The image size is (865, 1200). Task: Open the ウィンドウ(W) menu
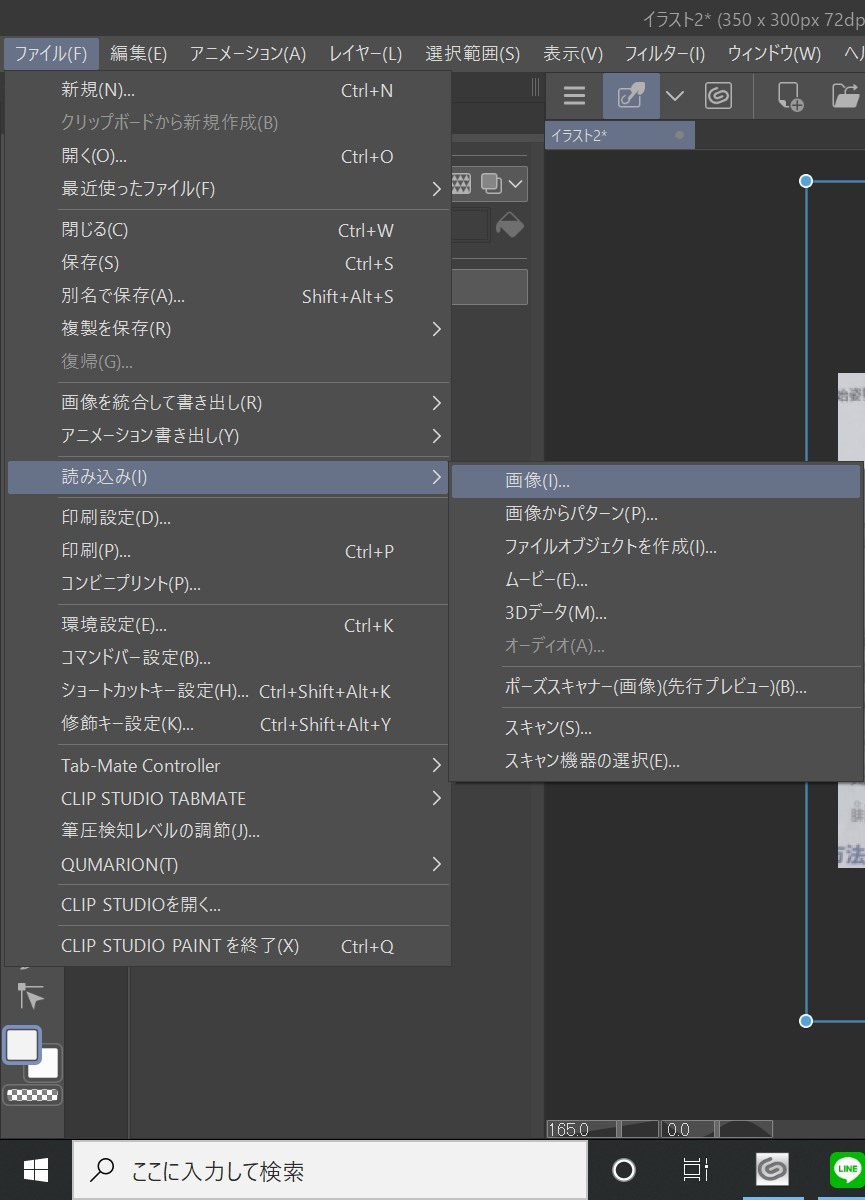coord(775,54)
